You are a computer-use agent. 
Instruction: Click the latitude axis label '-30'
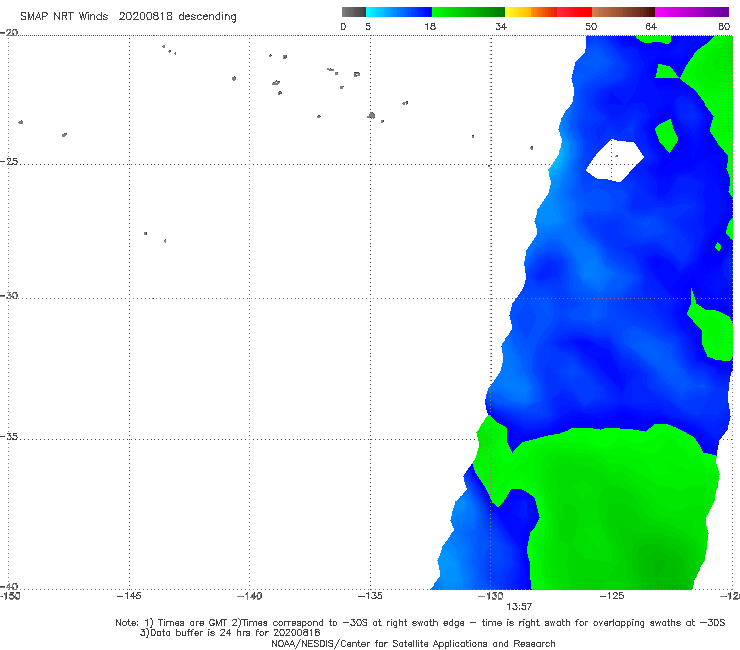(x=9, y=295)
